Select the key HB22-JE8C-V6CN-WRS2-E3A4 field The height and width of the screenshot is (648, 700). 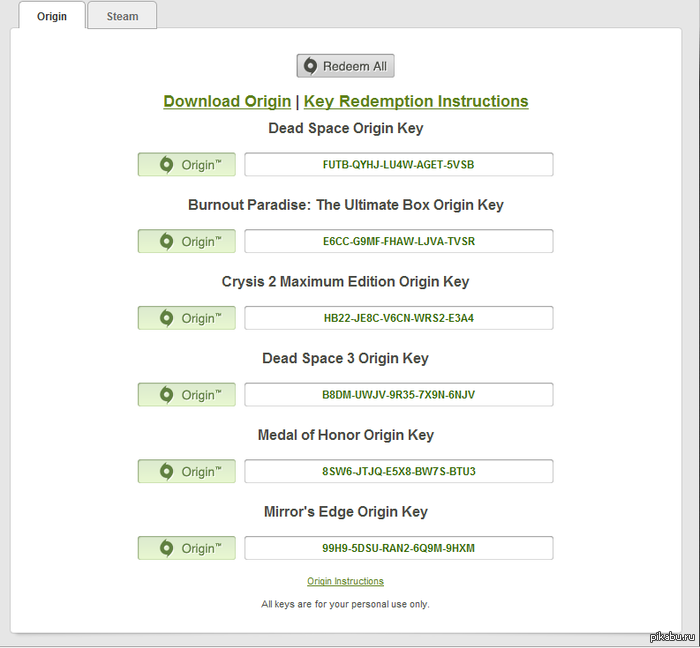[x=399, y=318]
